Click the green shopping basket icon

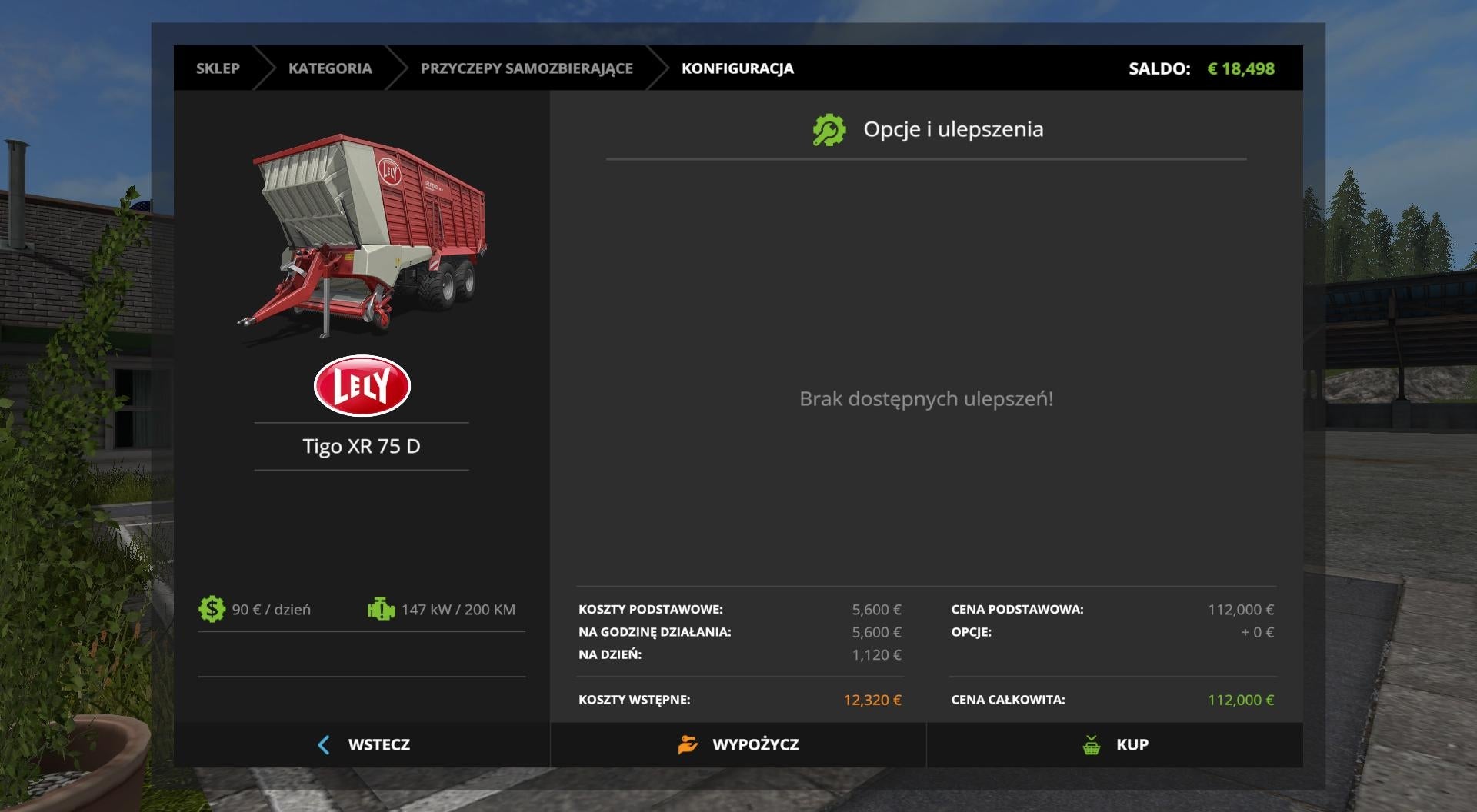(x=1091, y=744)
